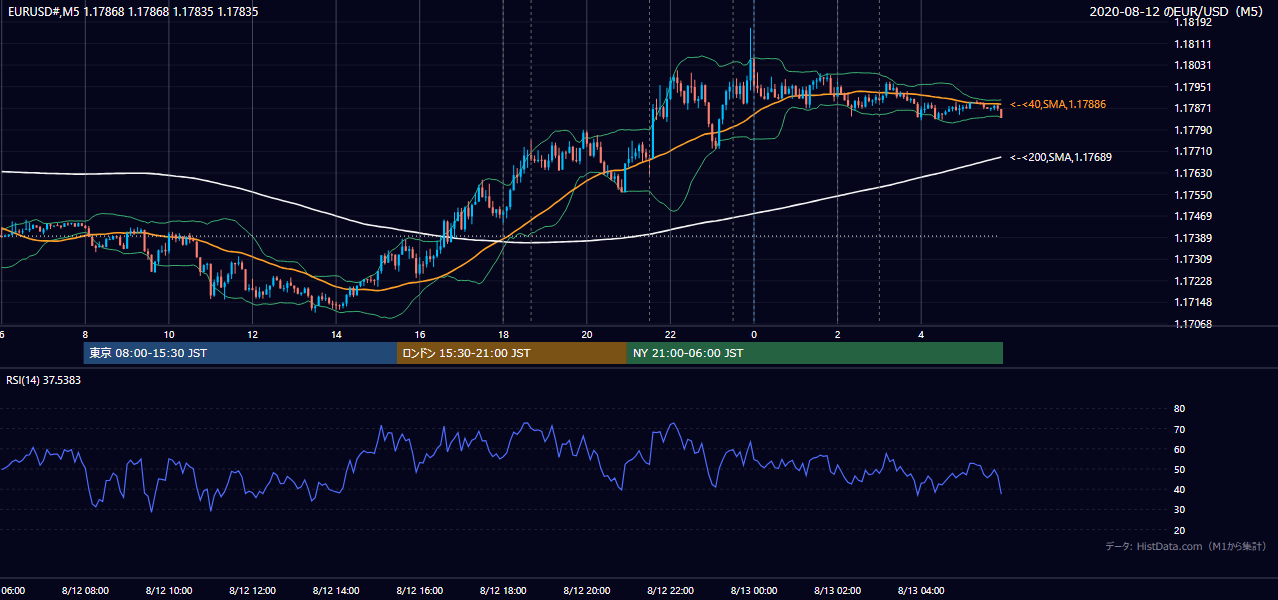
Task: Click price level 1.17871 on axis
Action: 1193,108
